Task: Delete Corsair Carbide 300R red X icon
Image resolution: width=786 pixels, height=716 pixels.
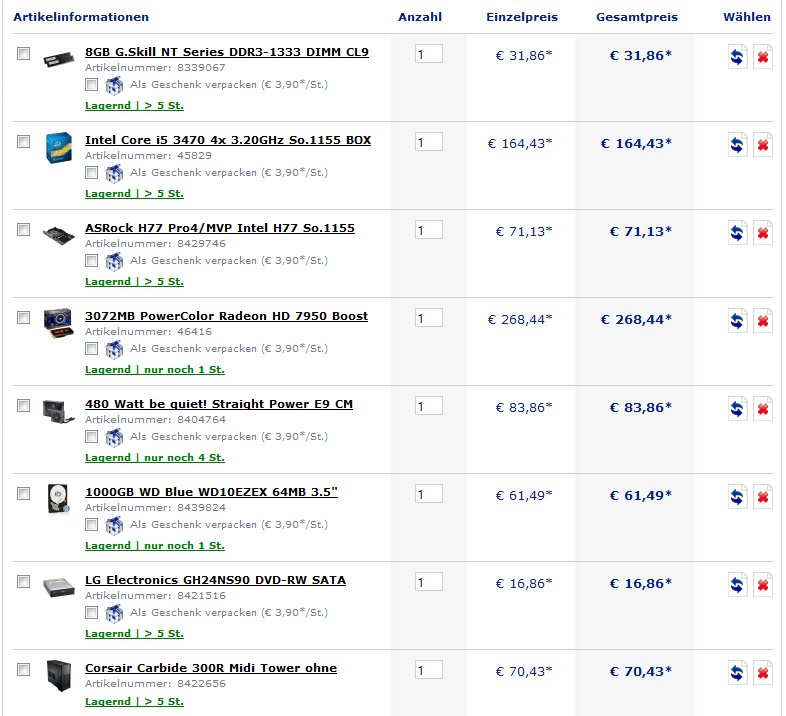Action: tap(762, 673)
